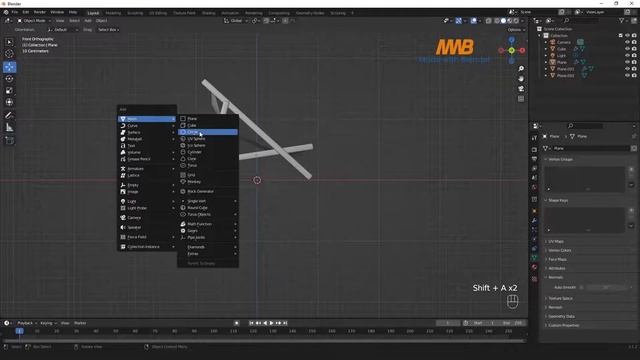Select wireframe viewport shading mode icon
This screenshot has height=360, width=640.
click(x=497, y=20)
